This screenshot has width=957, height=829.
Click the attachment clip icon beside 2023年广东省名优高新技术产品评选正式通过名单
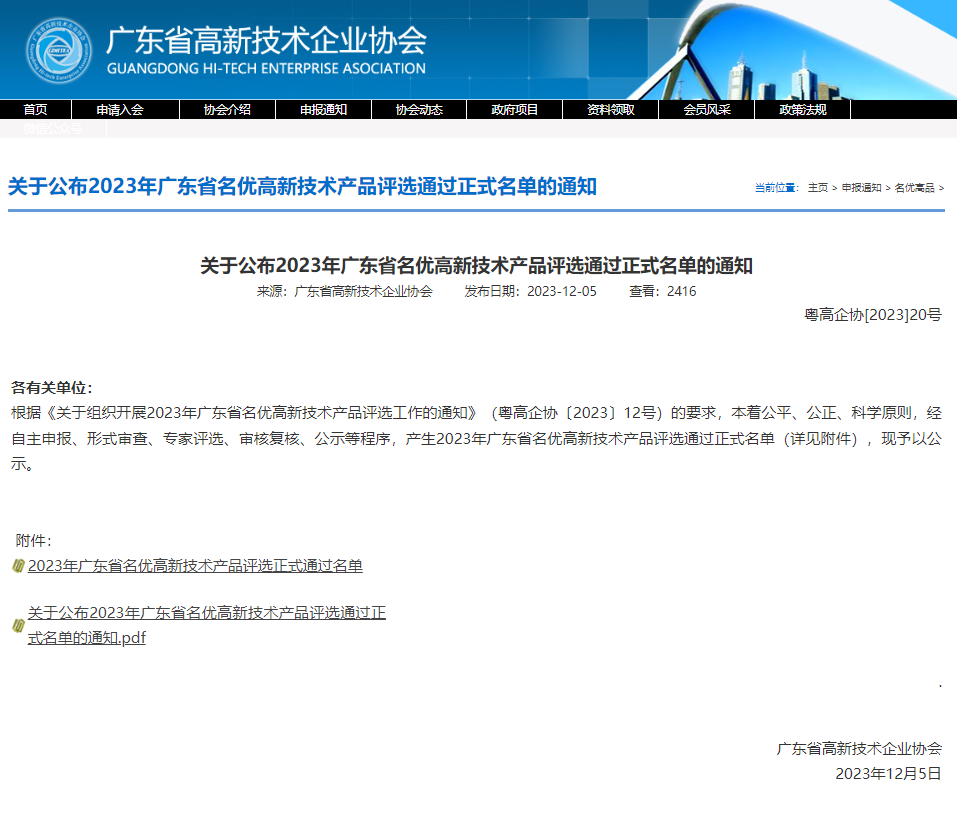click(18, 566)
